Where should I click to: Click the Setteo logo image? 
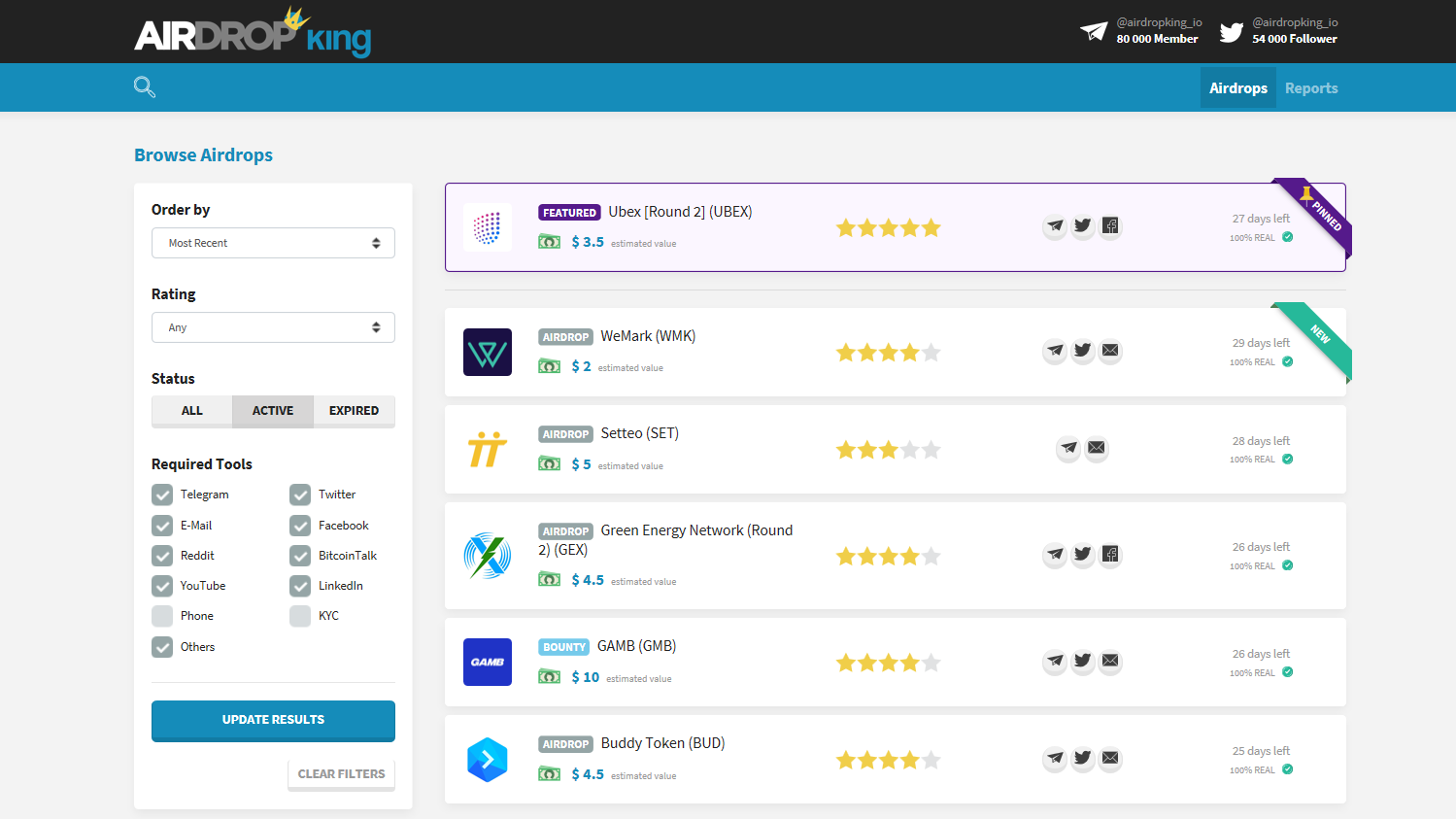(x=488, y=449)
